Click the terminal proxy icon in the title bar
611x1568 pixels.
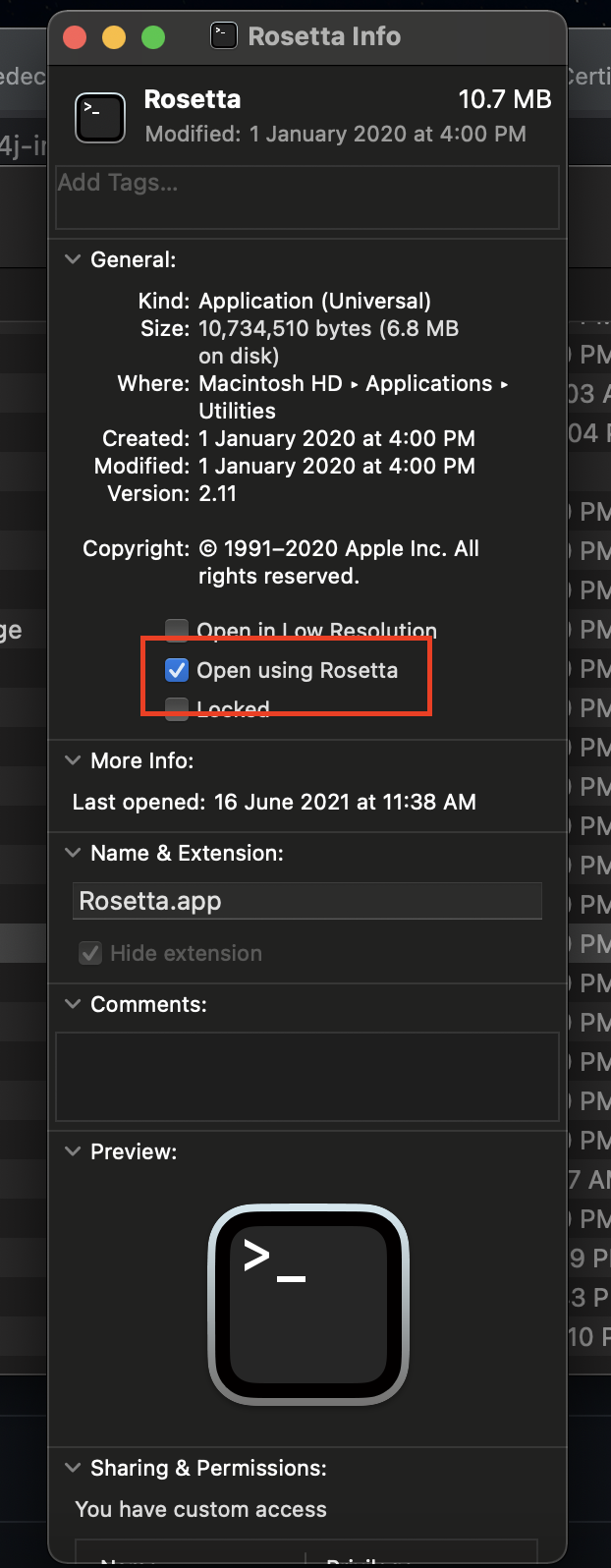tap(224, 36)
